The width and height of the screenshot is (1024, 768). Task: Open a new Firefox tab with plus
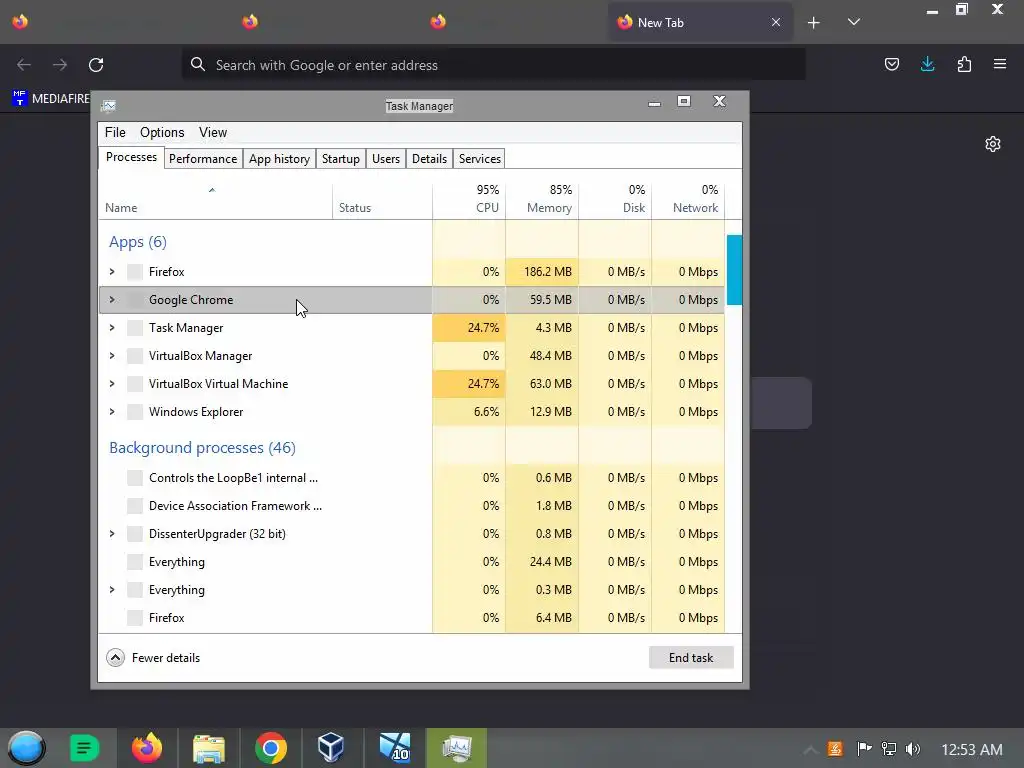coord(813,23)
